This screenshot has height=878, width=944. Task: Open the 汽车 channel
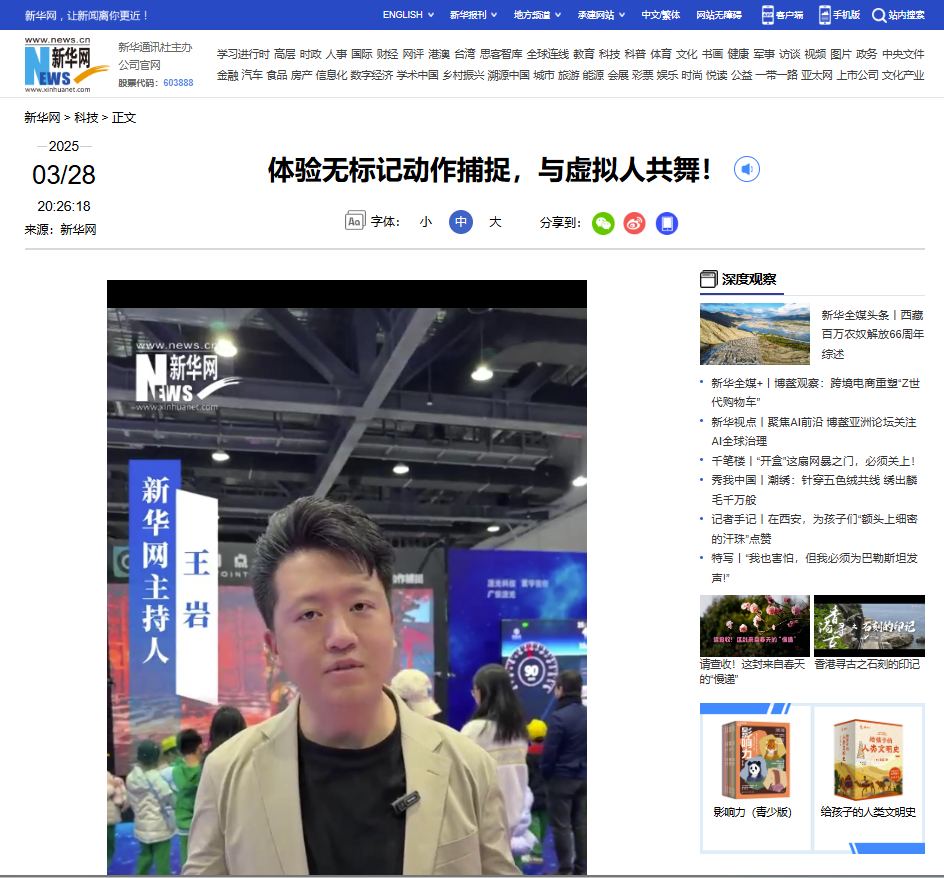pyautogui.click(x=252, y=75)
